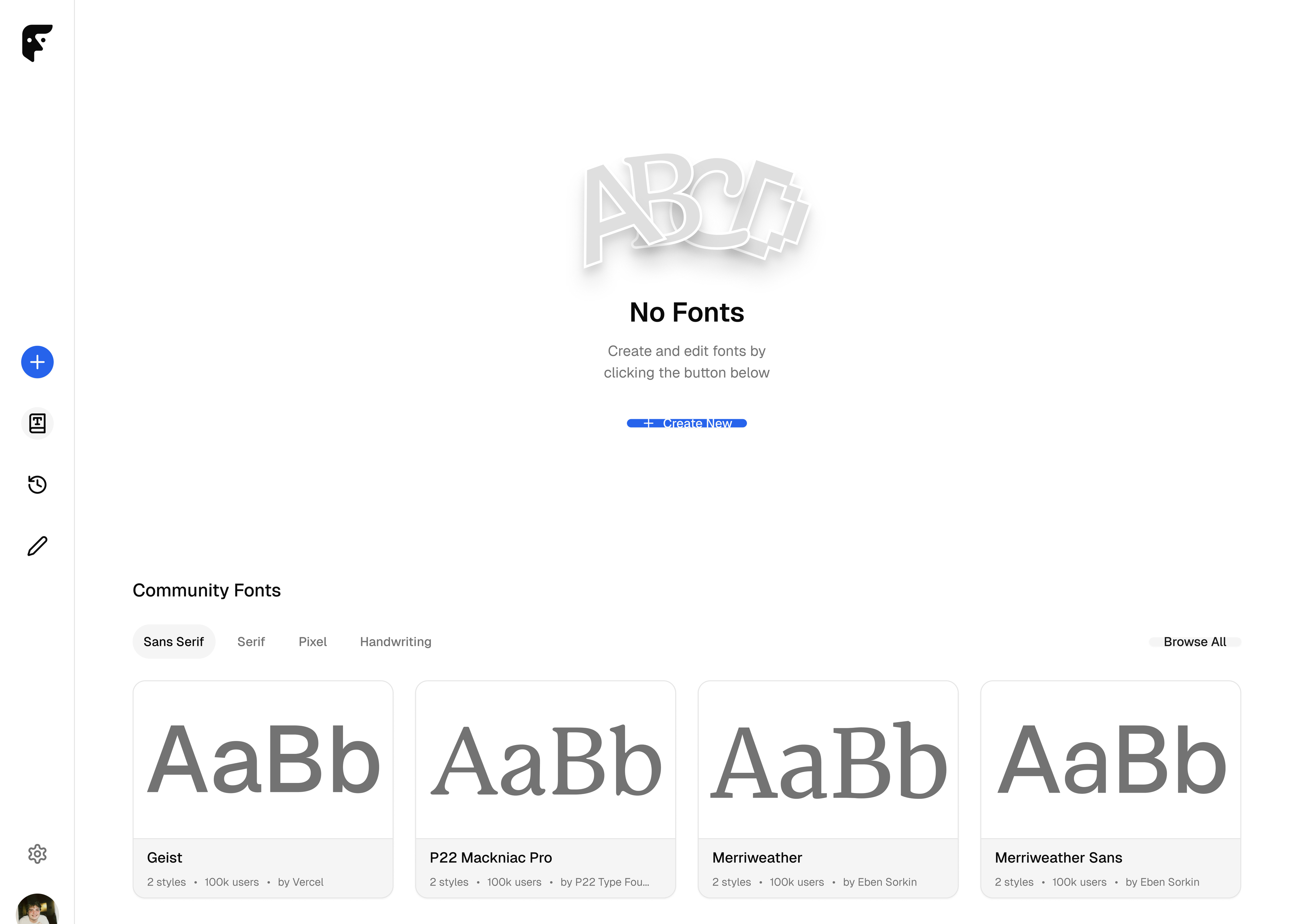Open settings gear icon
Image resolution: width=1299 pixels, height=924 pixels.
point(38,853)
